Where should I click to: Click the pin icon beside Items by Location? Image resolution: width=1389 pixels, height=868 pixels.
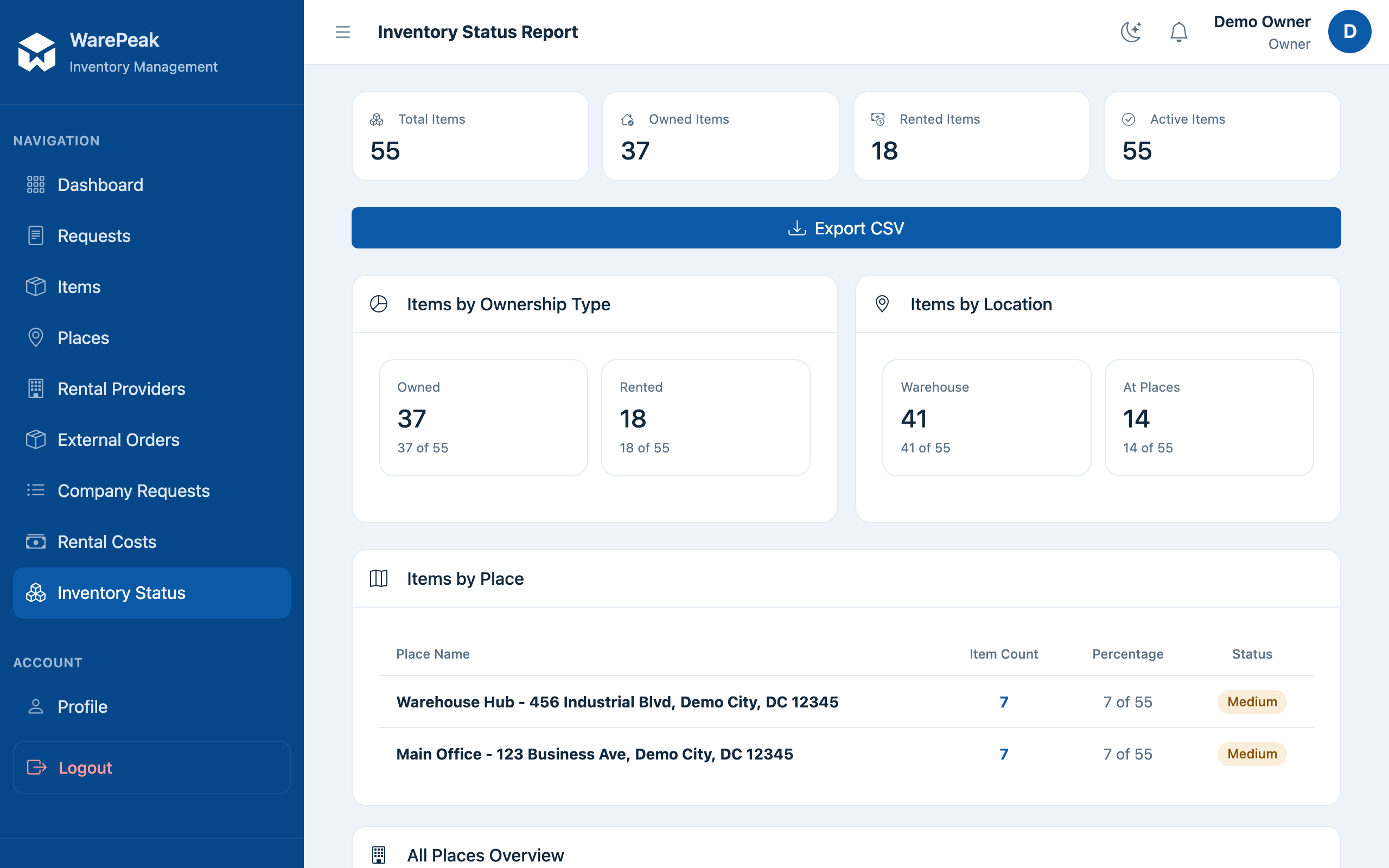pos(882,304)
